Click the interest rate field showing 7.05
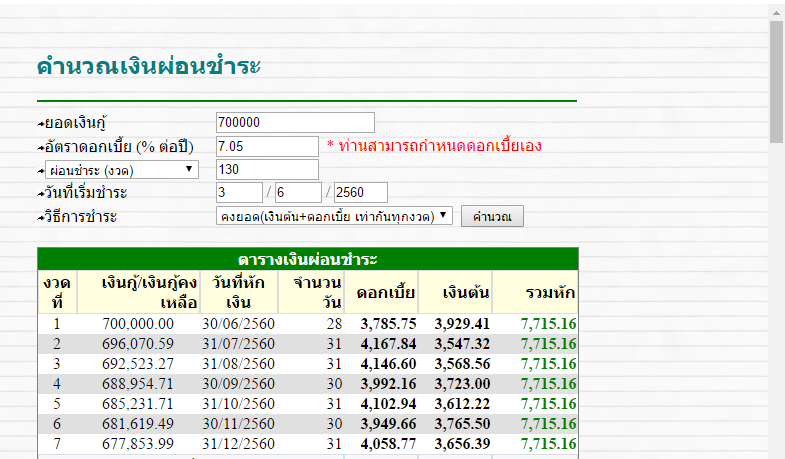The width and height of the screenshot is (785, 459). point(267,147)
